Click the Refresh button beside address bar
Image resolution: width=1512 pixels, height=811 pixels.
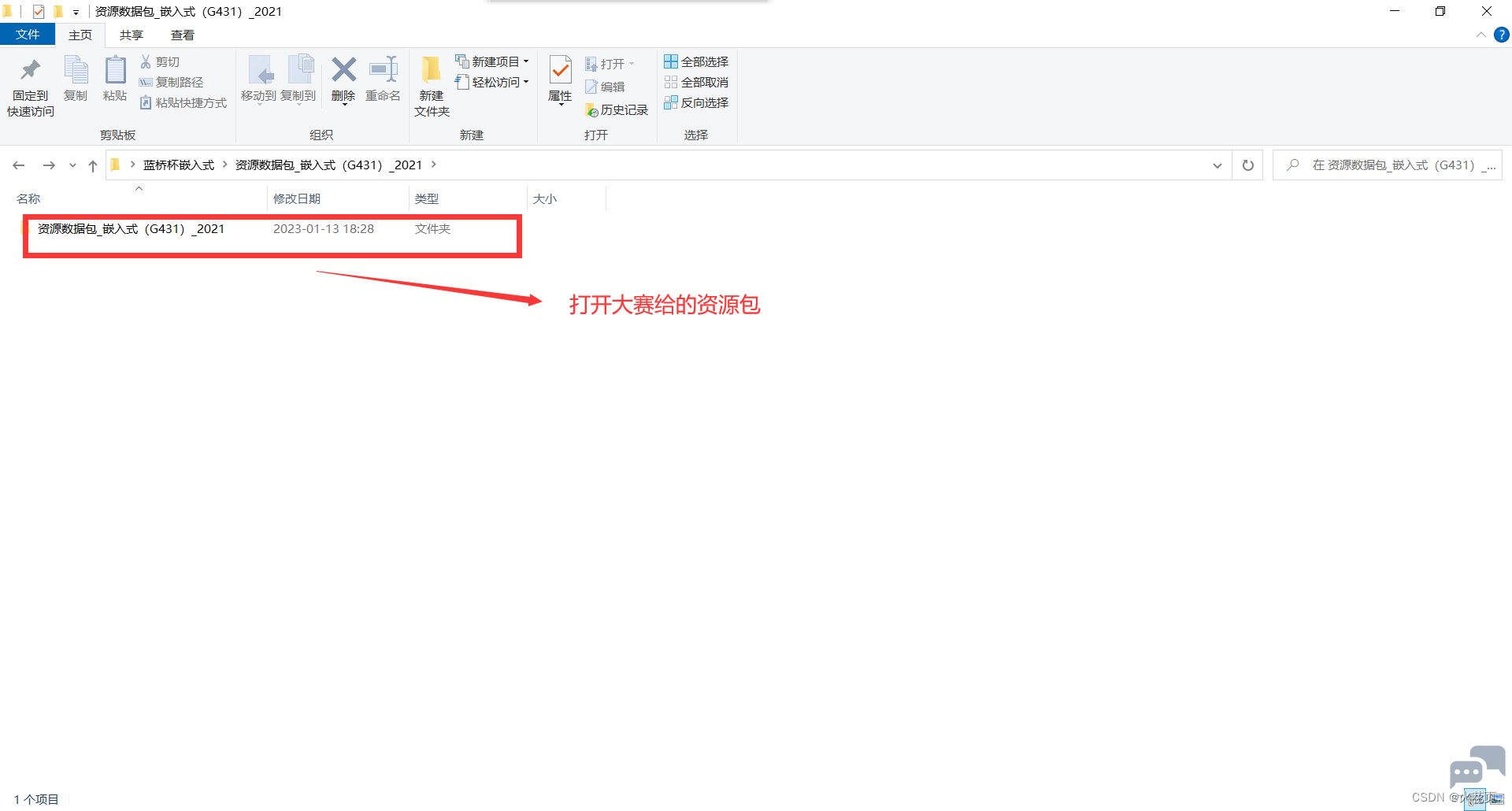pos(1248,165)
